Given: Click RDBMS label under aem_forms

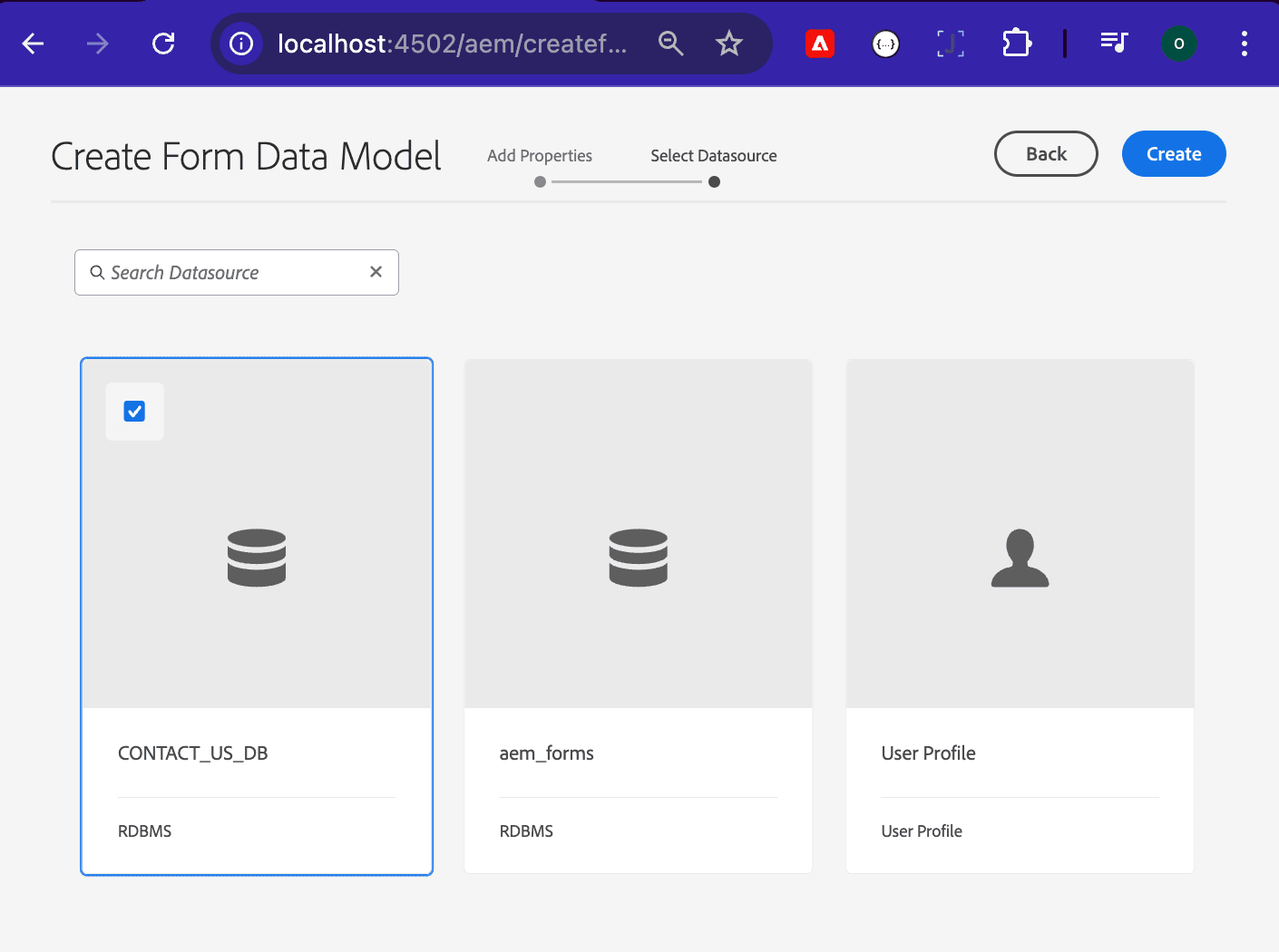Looking at the screenshot, I should tap(527, 831).
